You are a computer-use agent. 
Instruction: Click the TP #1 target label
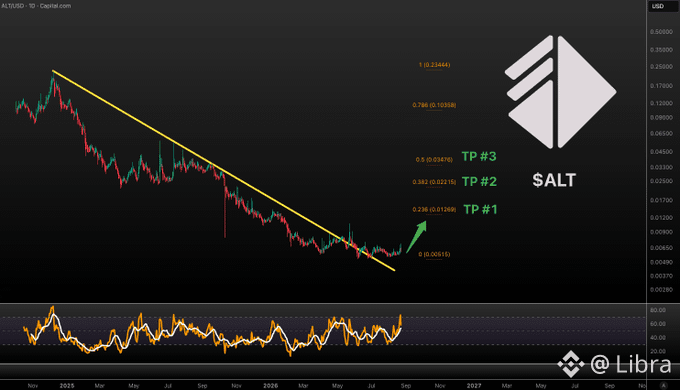pos(481,210)
